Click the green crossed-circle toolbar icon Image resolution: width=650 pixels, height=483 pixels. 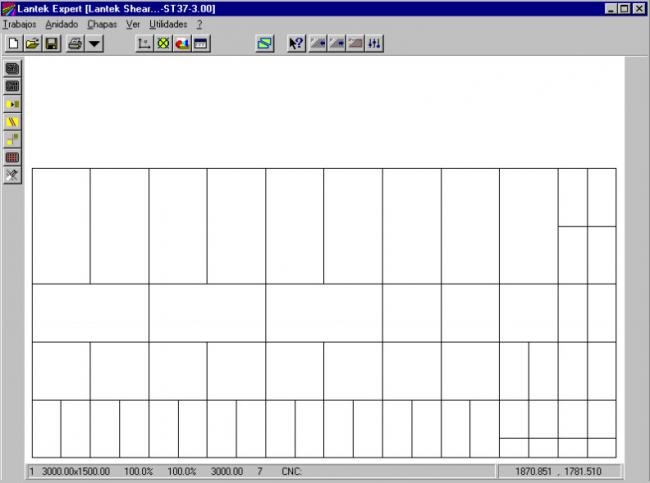coord(163,44)
